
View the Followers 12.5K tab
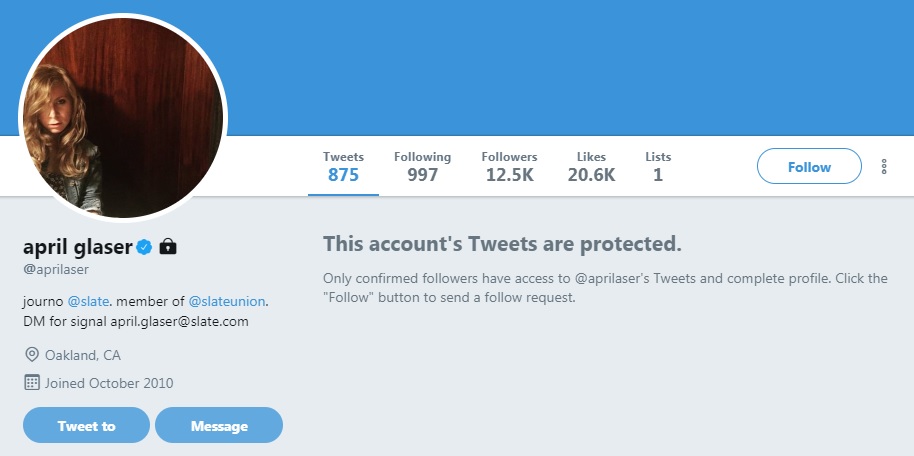coord(509,167)
